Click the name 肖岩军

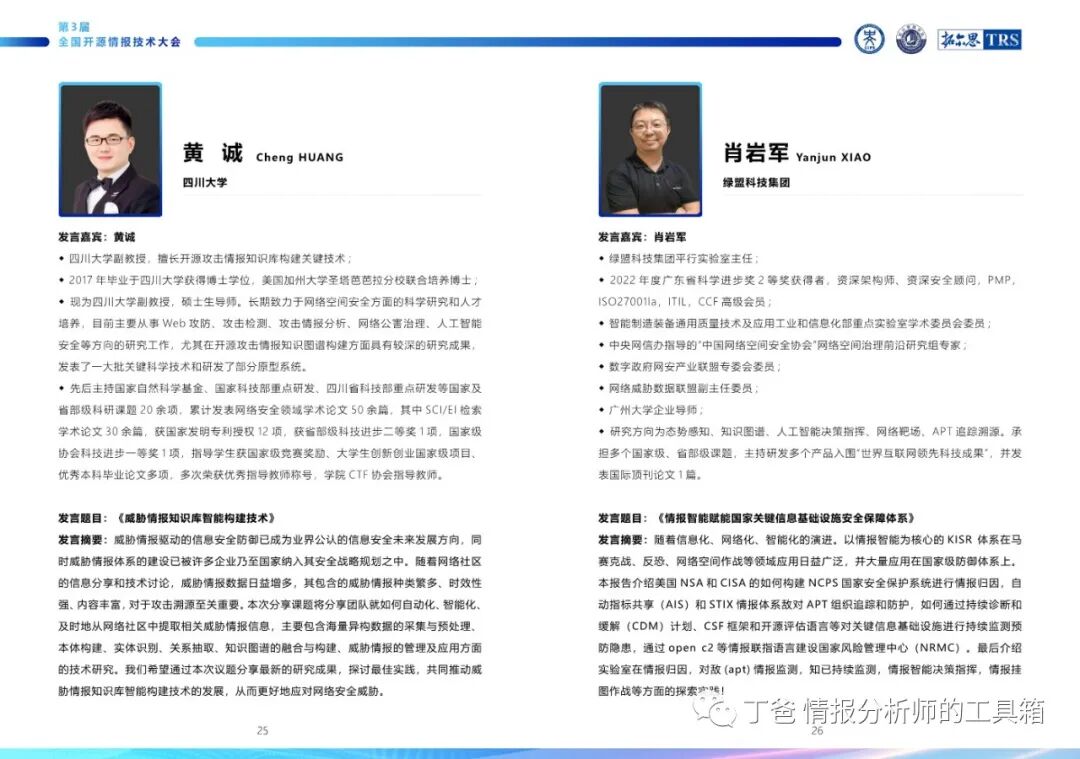tap(755, 153)
